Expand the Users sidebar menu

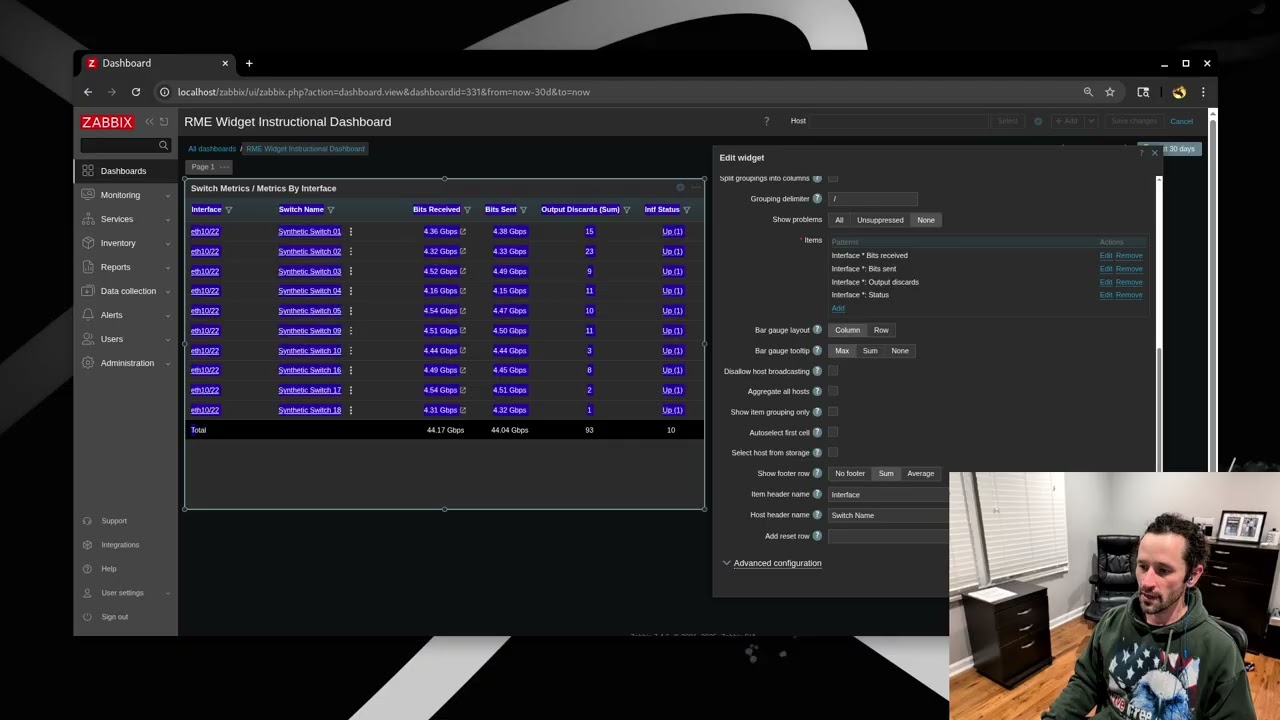125,339
